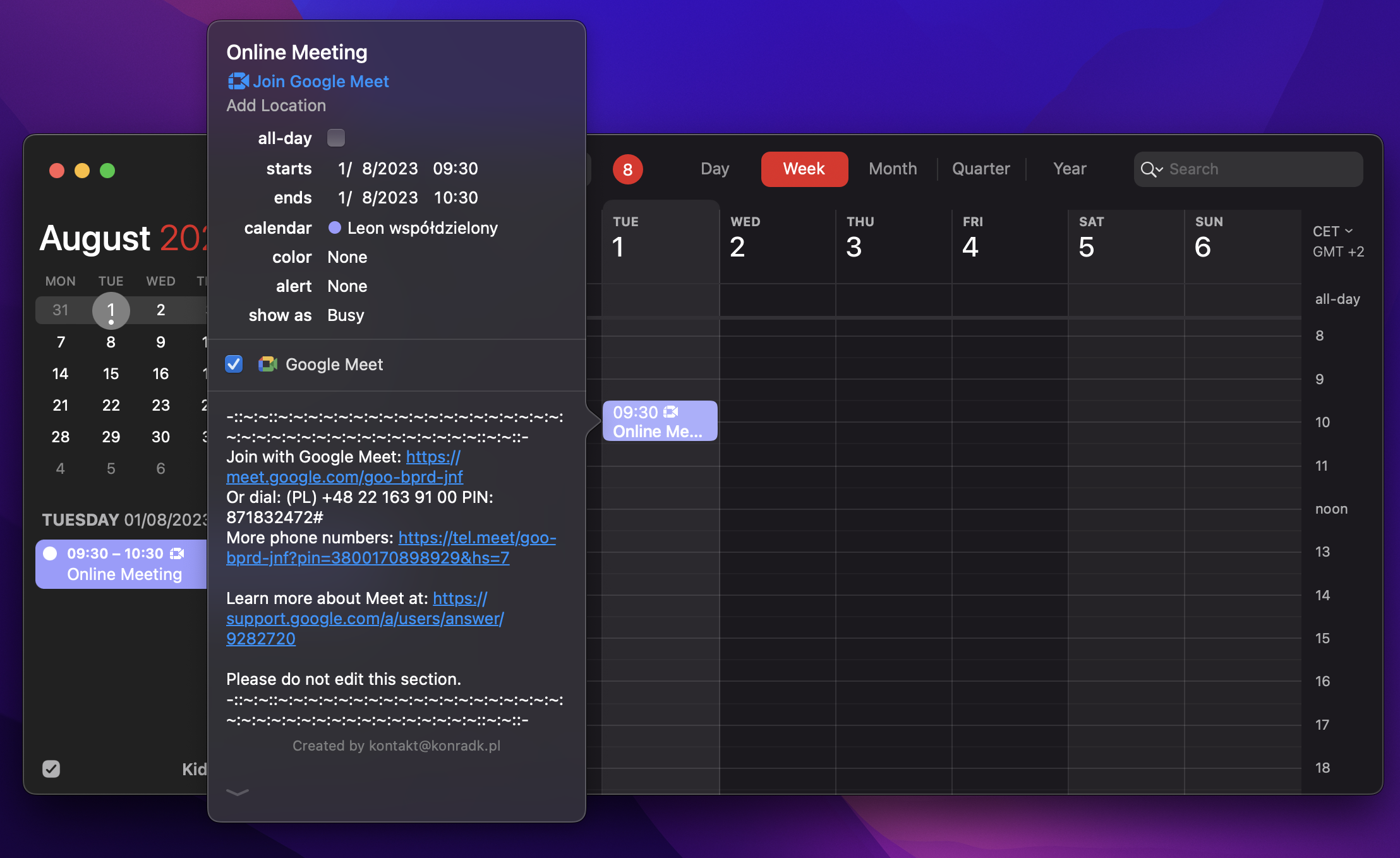This screenshot has width=1400, height=858.
Task: Open the Join Google Meet link
Action: pos(321,81)
